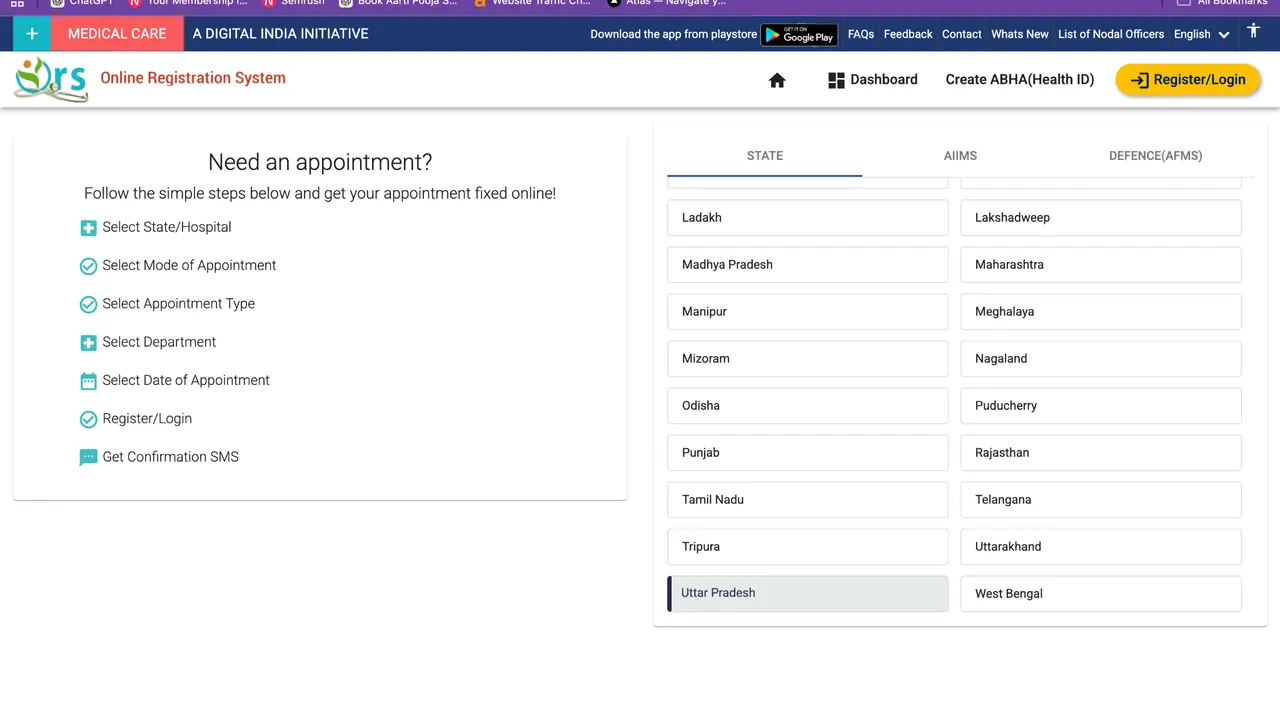Open the accessibility figure icon
Screen dimensions: 1280x713
[x=1253, y=32]
